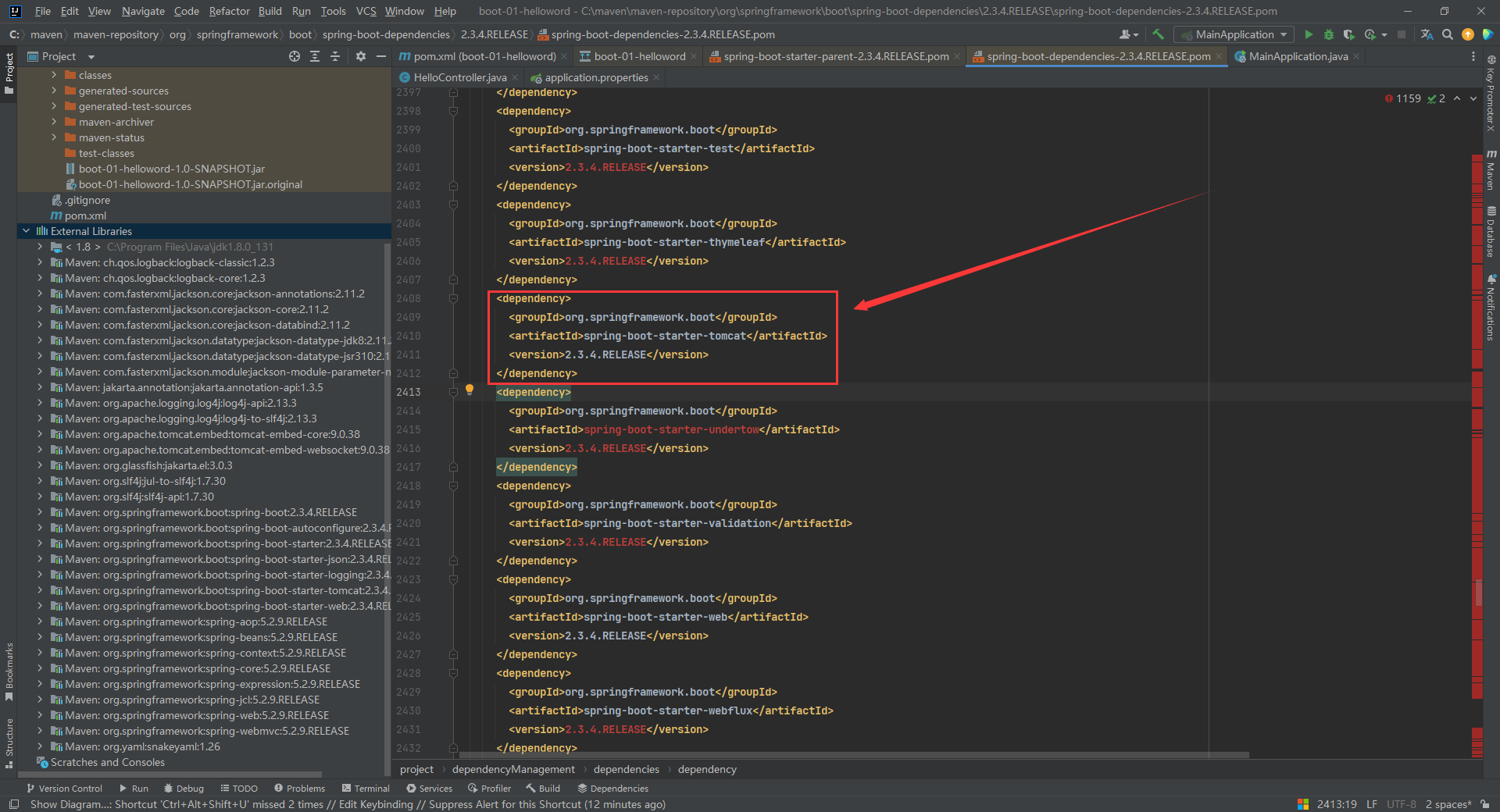Screen dimensions: 1500x812
Task: Open Search Everywhere with the magnifier icon
Action: coord(1448,34)
